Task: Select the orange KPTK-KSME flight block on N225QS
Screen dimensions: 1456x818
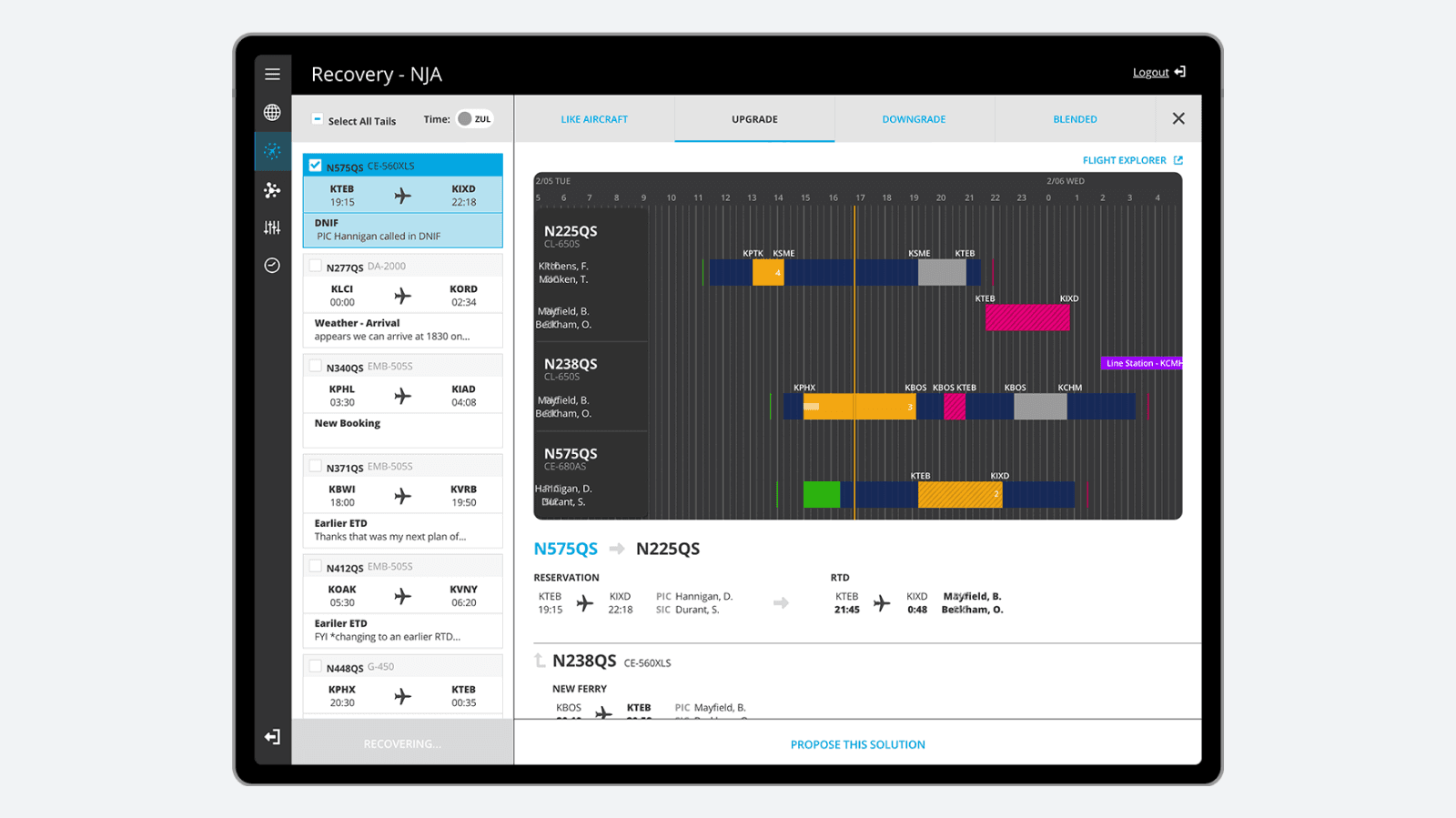Action: [768, 272]
